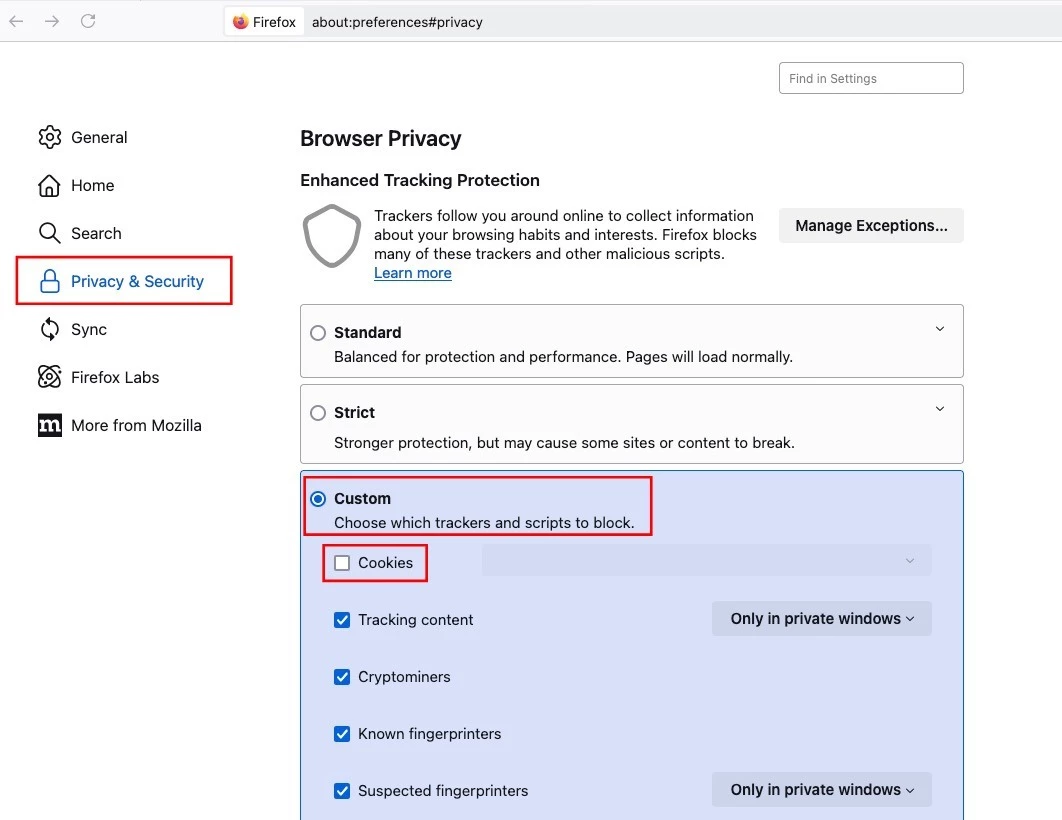Enable the Cookies checkbox
The image size is (1062, 820).
pos(342,563)
